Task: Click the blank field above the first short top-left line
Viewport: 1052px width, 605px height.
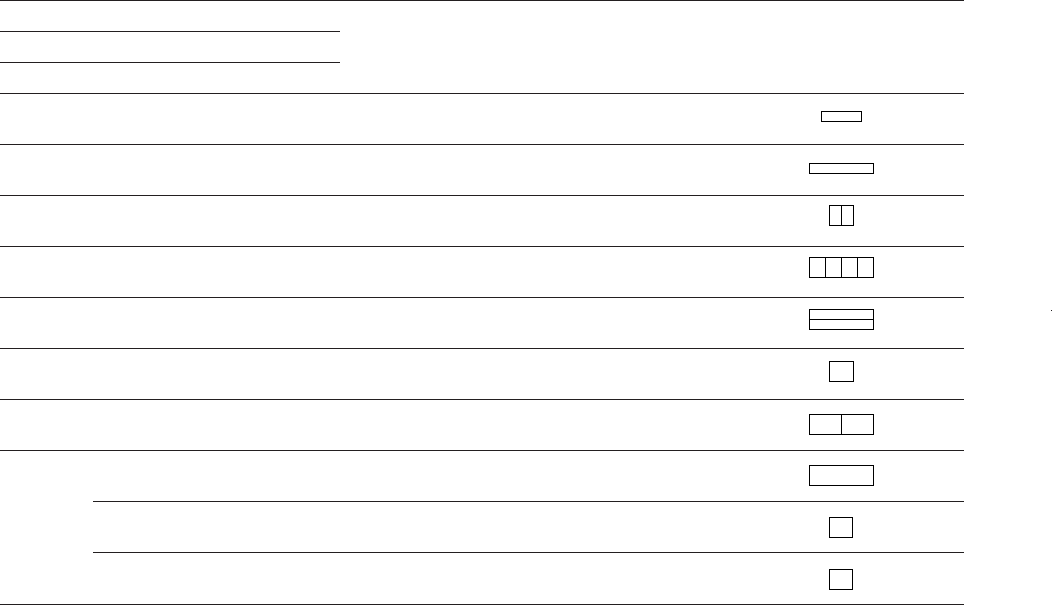Action: pyautogui.click(x=170, y=16)
